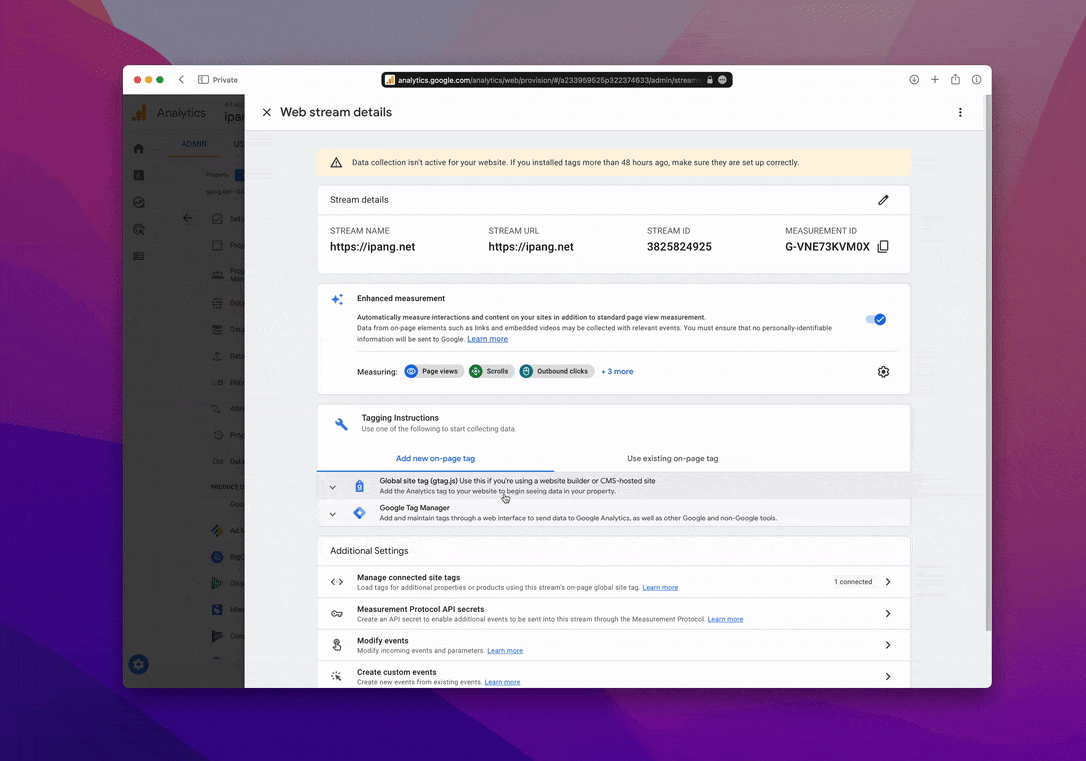Screen dimensions: 1086x761
Task: Click the Safari downloads icon
Action: [914, 80]
